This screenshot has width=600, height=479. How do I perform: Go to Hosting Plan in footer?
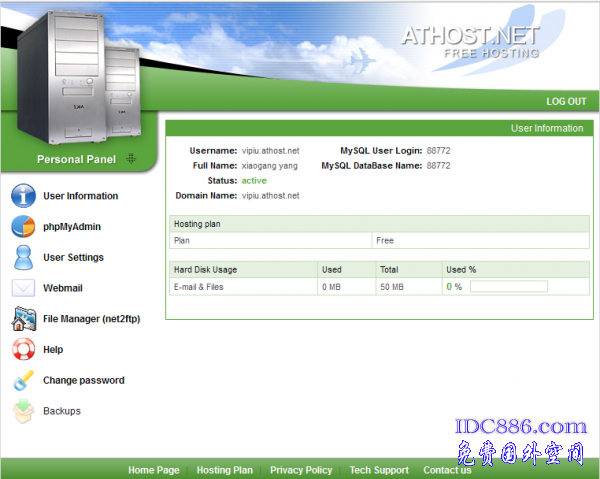coord(225,470)
